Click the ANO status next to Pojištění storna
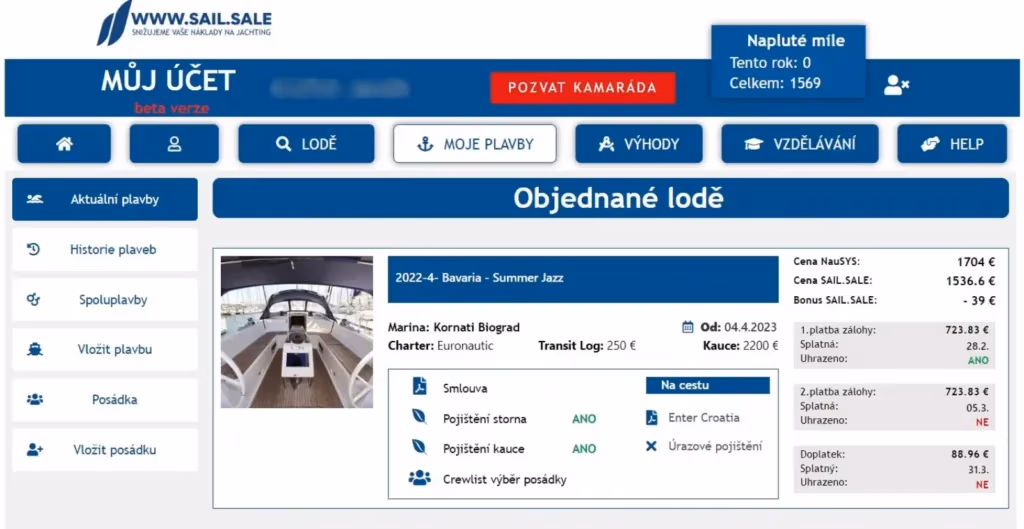 click(584, 419)
